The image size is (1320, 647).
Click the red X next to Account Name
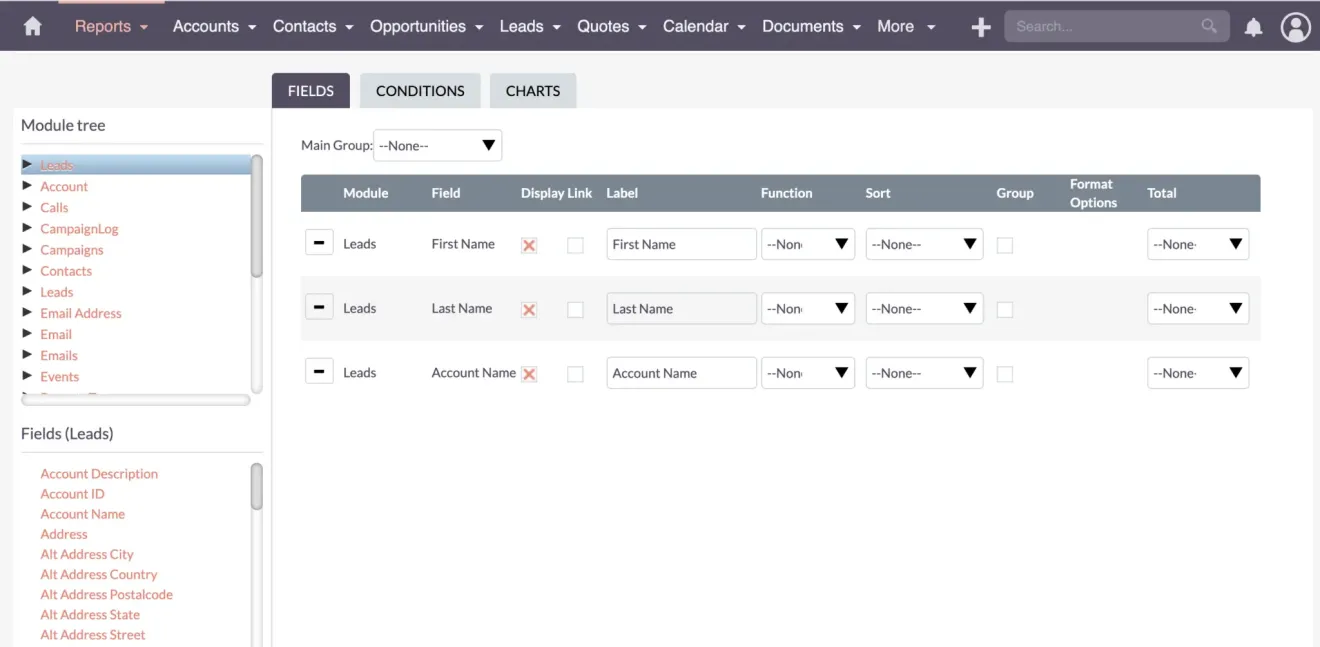tap(528, 373)
